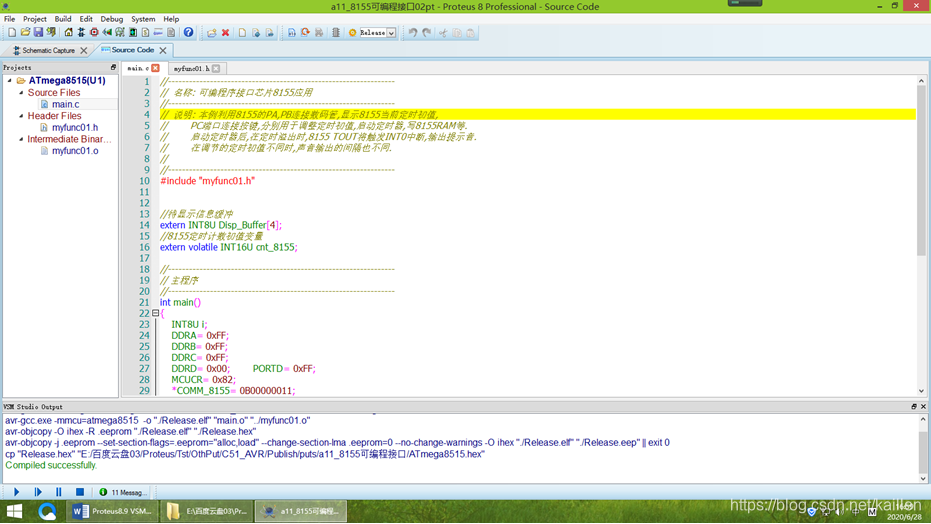
Task: Save project with the floppy disk icon
Action: 38,33
